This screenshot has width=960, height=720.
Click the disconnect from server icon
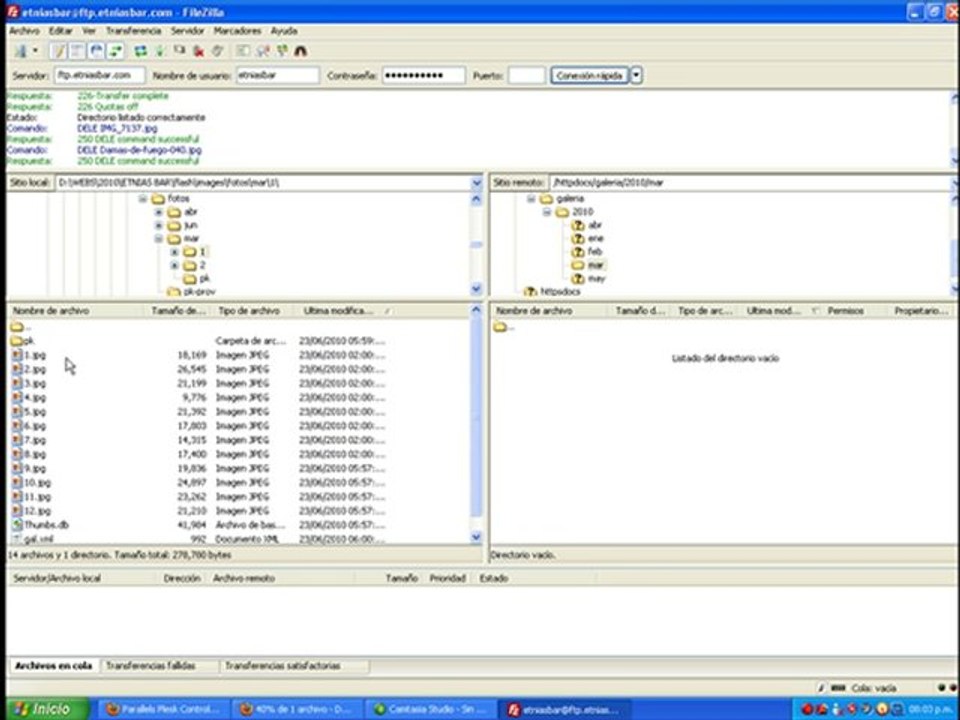click(x=198, y=51)
